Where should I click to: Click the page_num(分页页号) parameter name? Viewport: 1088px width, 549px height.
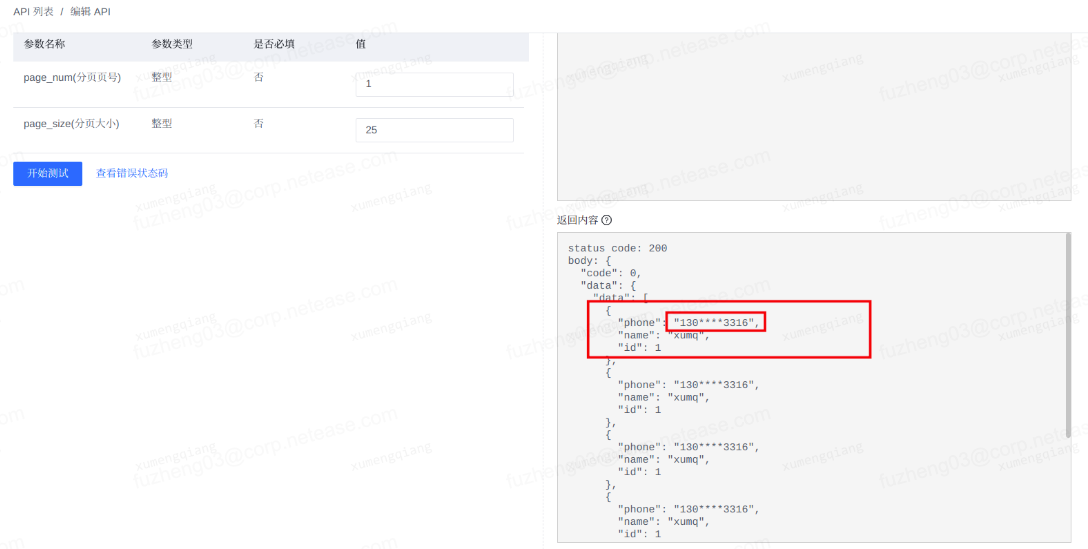point(72,78)
